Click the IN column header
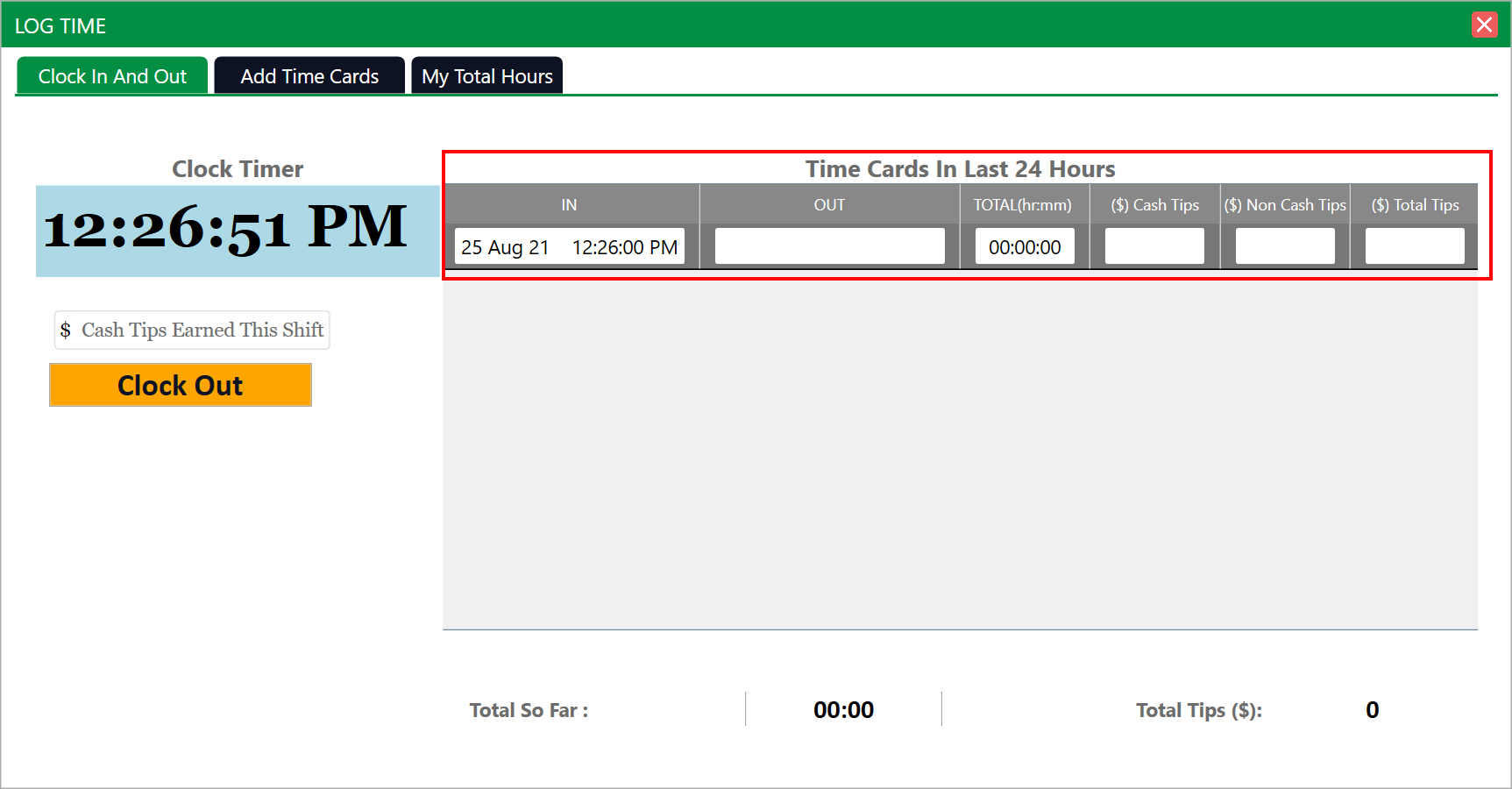This screenshot has width=1512, height=789. [569, 205]
